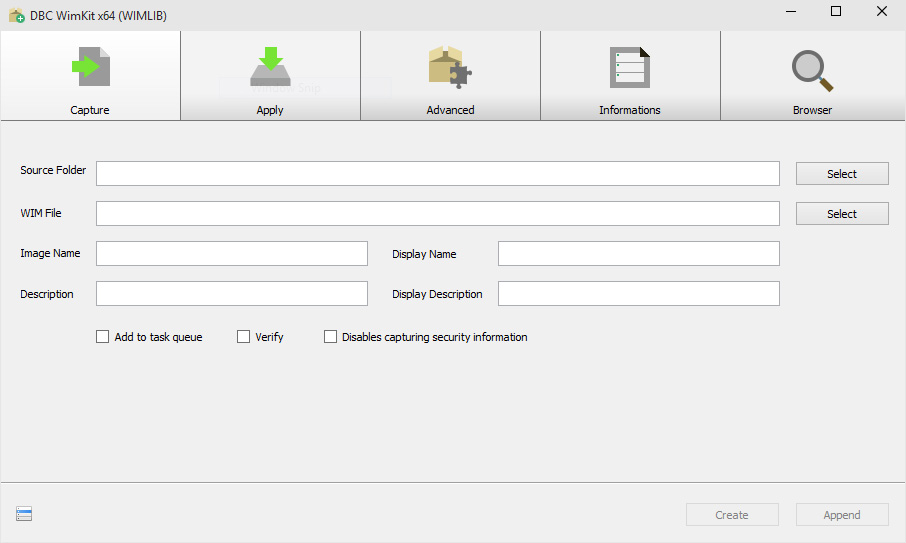Select the Advanced puzzle box icon
The height and width of the screenshot is (543, 906).
click(450, 67)
